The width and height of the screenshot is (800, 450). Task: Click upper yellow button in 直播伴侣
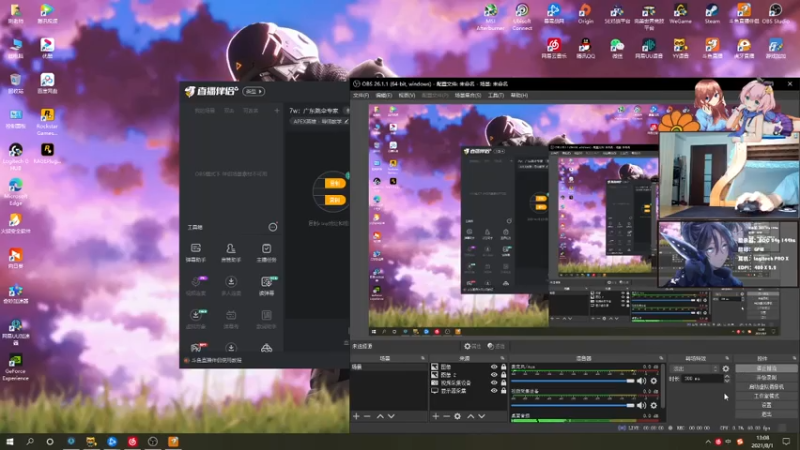click(x=335, y=183)
